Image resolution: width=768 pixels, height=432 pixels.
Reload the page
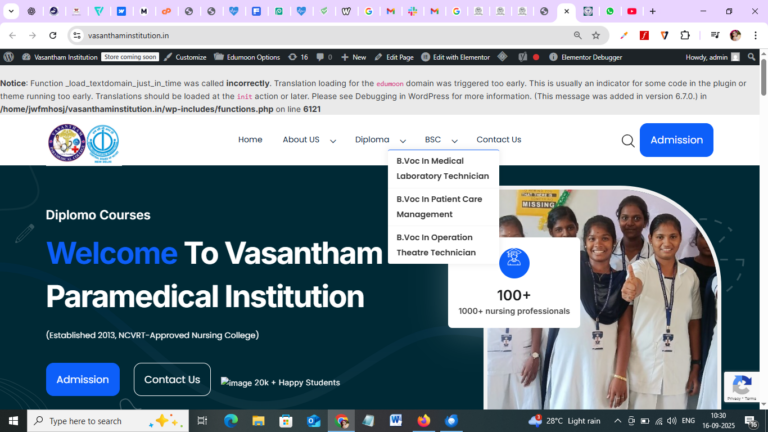[x=53, y=35]
